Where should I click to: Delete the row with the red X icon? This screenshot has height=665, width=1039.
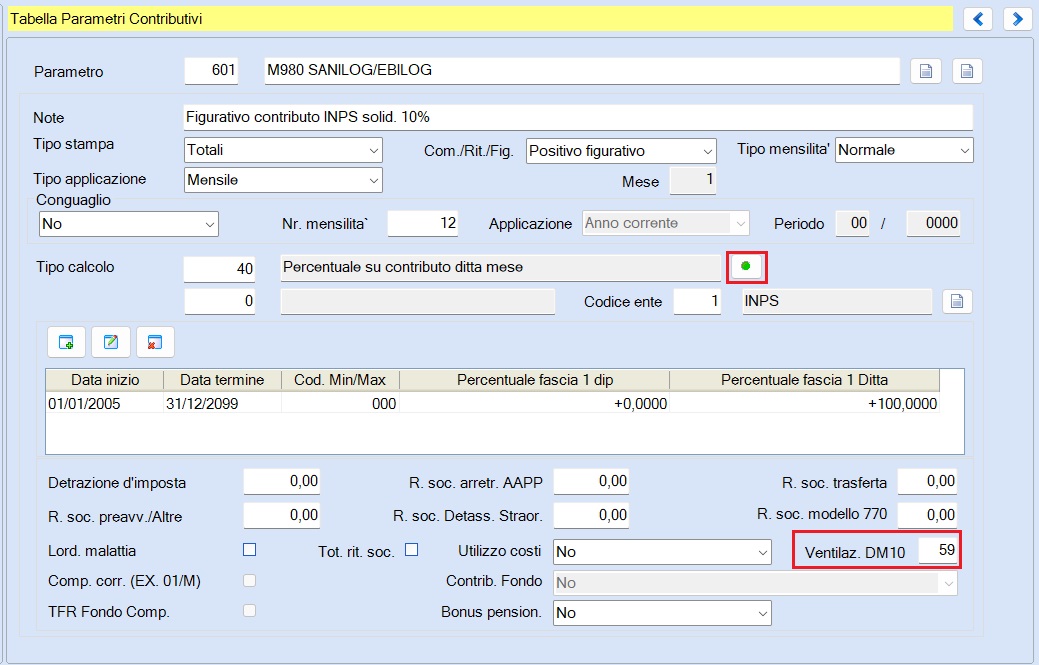(155, 342)
